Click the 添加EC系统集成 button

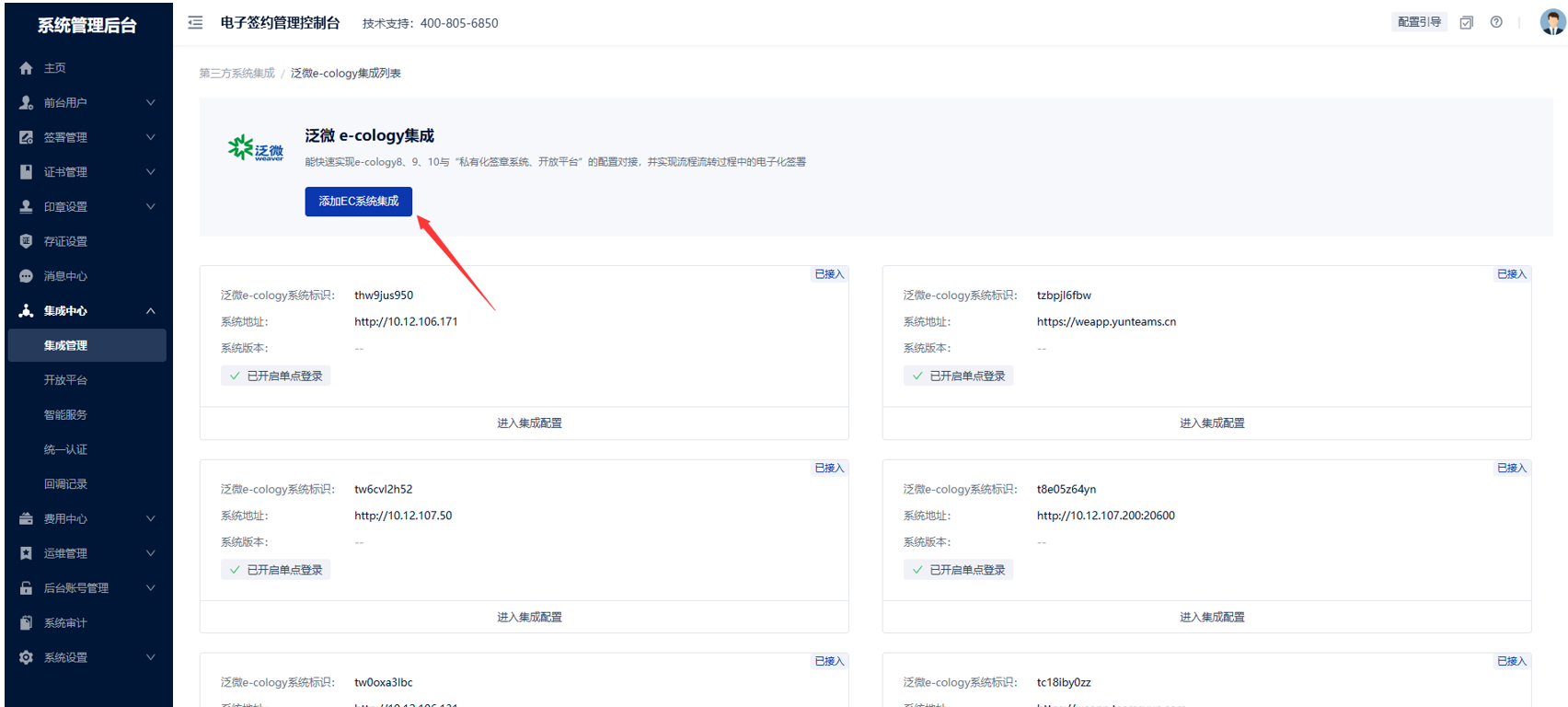click(x=359, y=202)
